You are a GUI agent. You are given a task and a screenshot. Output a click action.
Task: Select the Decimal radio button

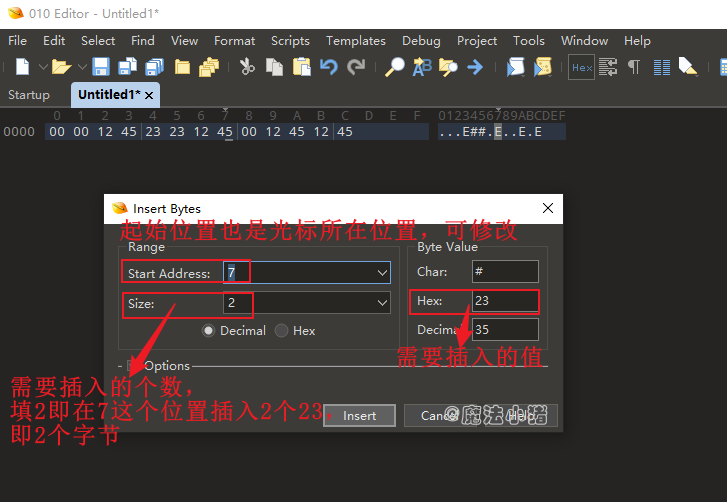(x=209, y=330)
